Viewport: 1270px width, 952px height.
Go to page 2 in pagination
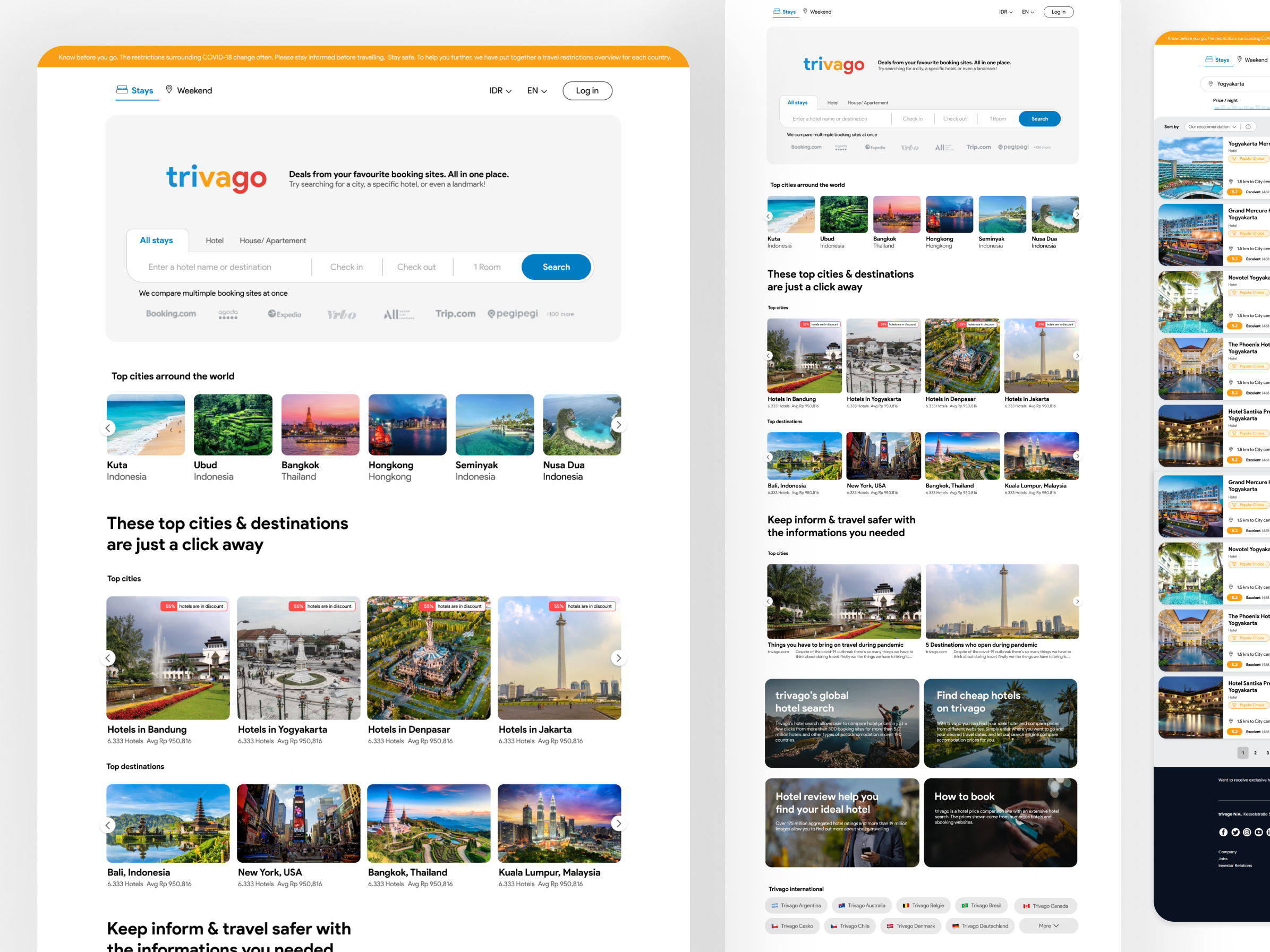coord(1255,753)
